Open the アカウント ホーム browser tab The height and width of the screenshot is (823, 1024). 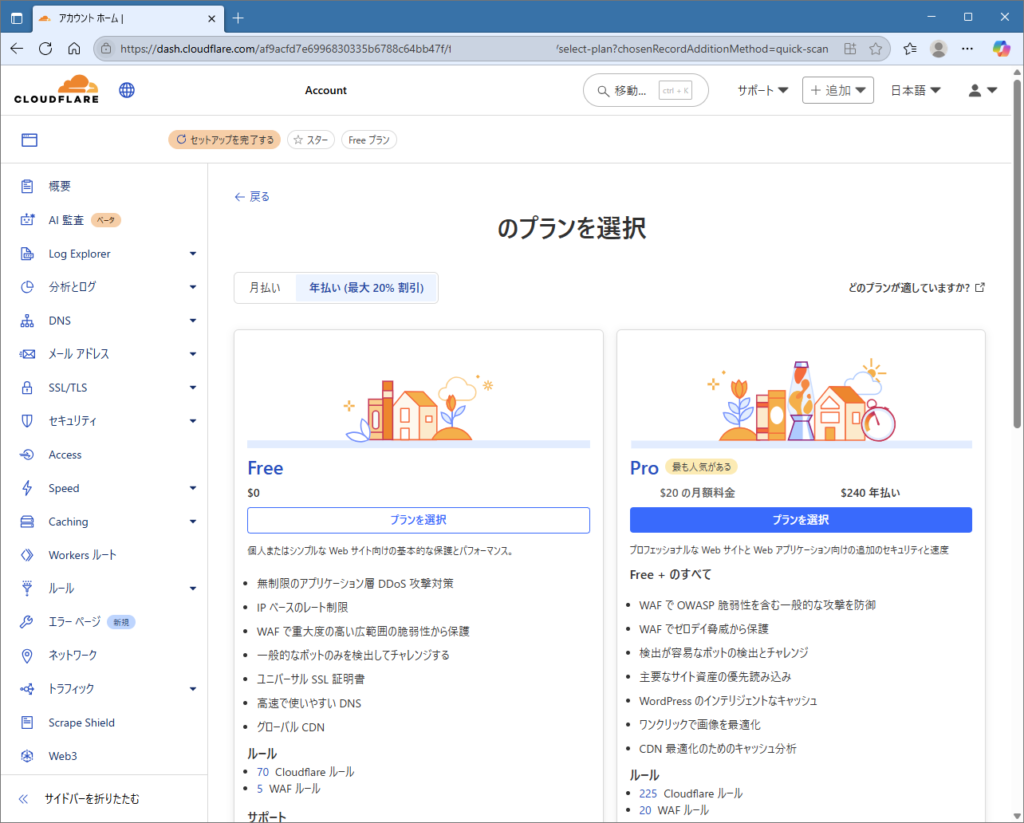pyautogui.click(x=128, y=18)
